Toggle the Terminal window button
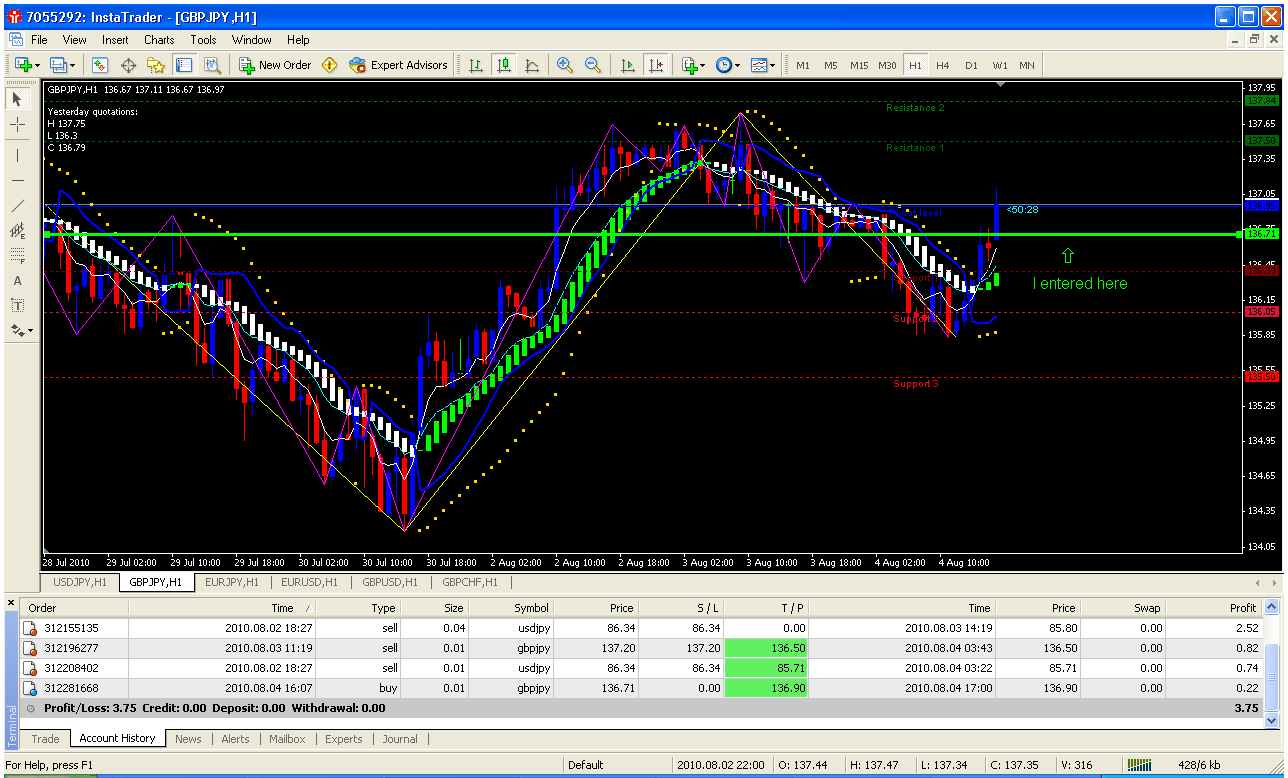 (x=183, y=65)
